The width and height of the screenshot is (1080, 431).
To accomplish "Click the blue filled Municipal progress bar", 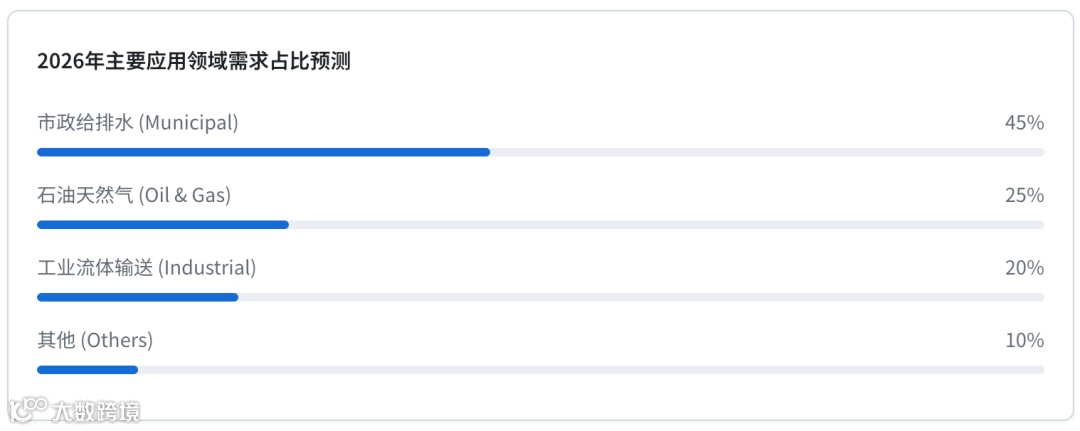I will pos(263,152).
